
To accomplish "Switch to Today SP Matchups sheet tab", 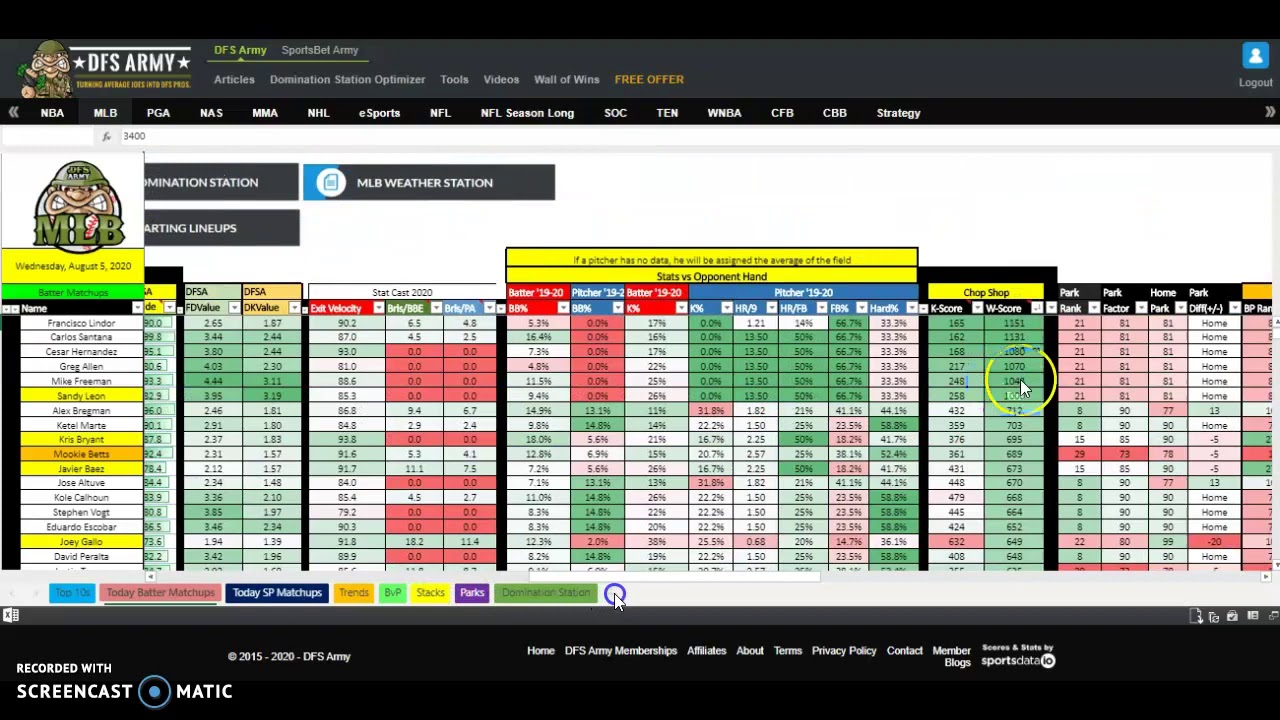I will coord(277,593).
